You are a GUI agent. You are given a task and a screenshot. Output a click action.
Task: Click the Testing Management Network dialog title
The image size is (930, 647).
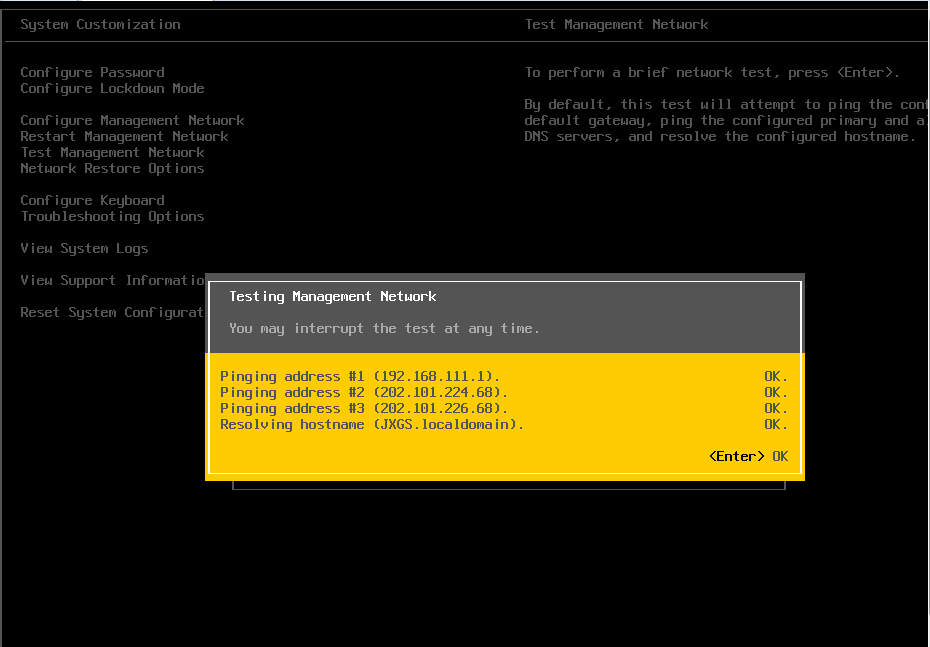point(332,296)
